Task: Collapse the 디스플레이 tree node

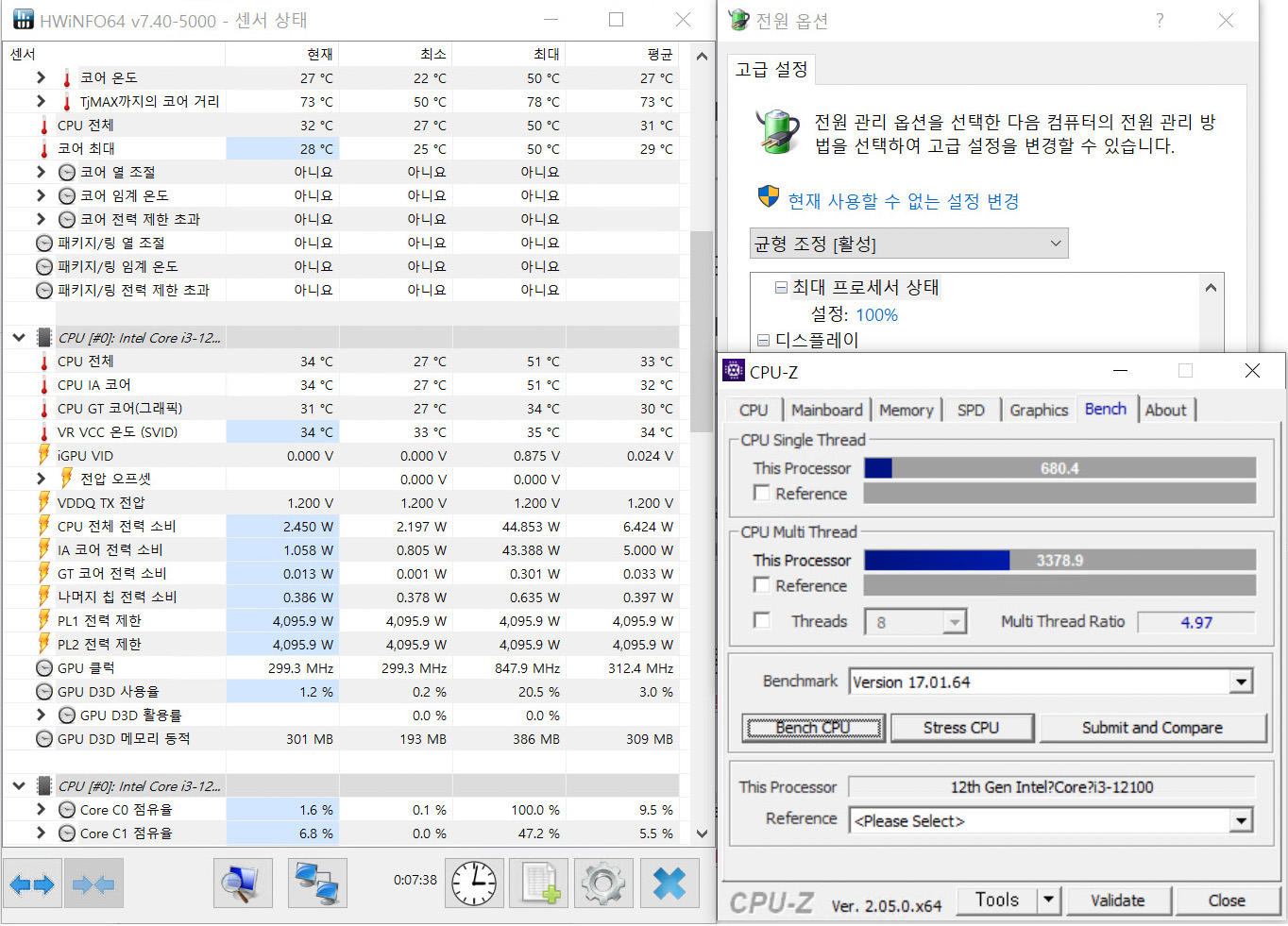Action: tap(763, 340)
